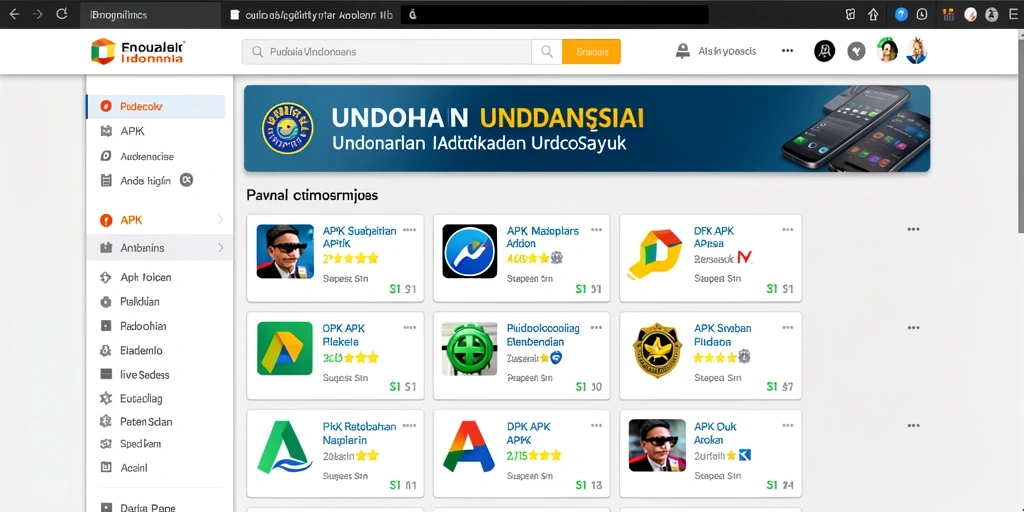Open the 'APK Suabairian' app icon
Screen dimensions: 1024x512
click(285, 251)
